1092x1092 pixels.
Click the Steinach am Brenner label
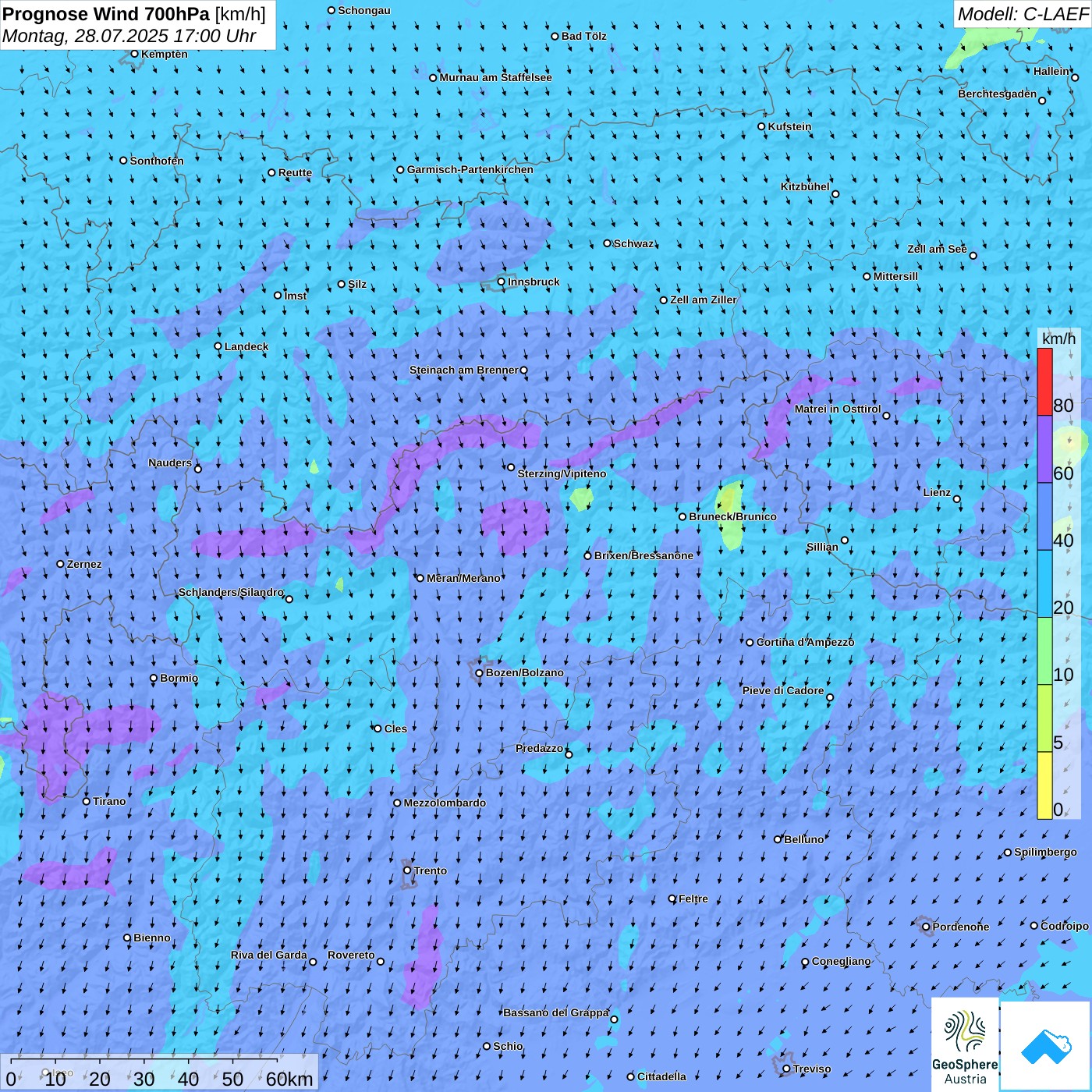tap(464, 370)
